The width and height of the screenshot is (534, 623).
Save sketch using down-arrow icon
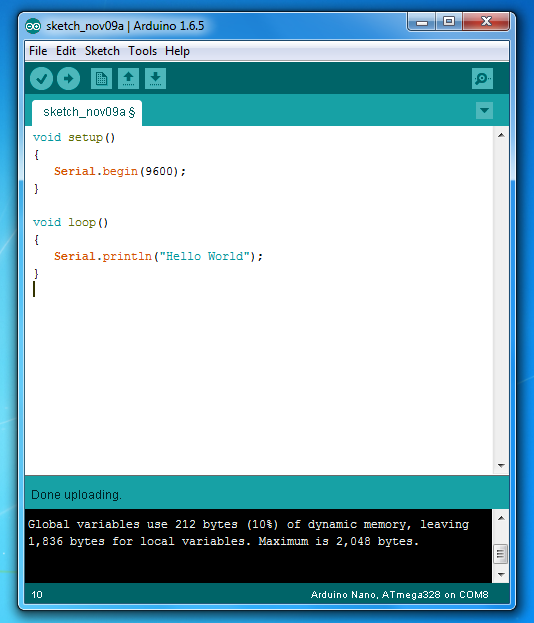tap(155, 79)
